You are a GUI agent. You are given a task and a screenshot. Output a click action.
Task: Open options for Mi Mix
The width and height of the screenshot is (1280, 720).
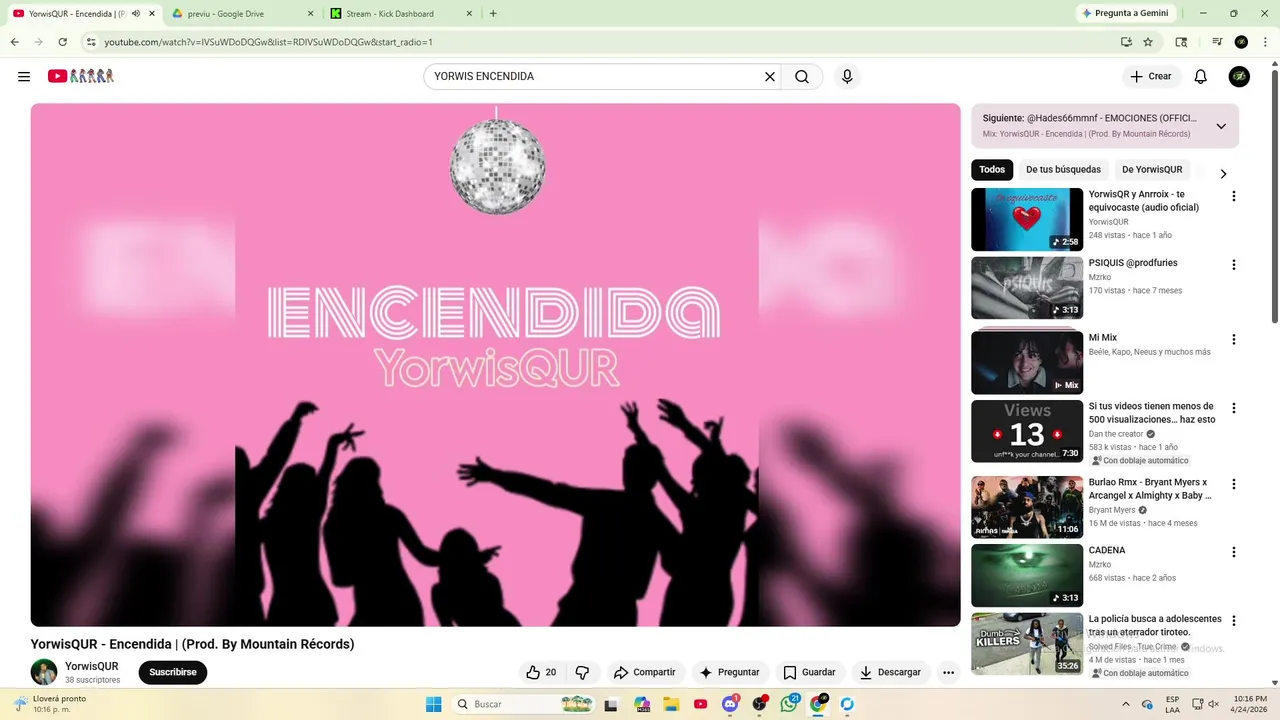1234,340
